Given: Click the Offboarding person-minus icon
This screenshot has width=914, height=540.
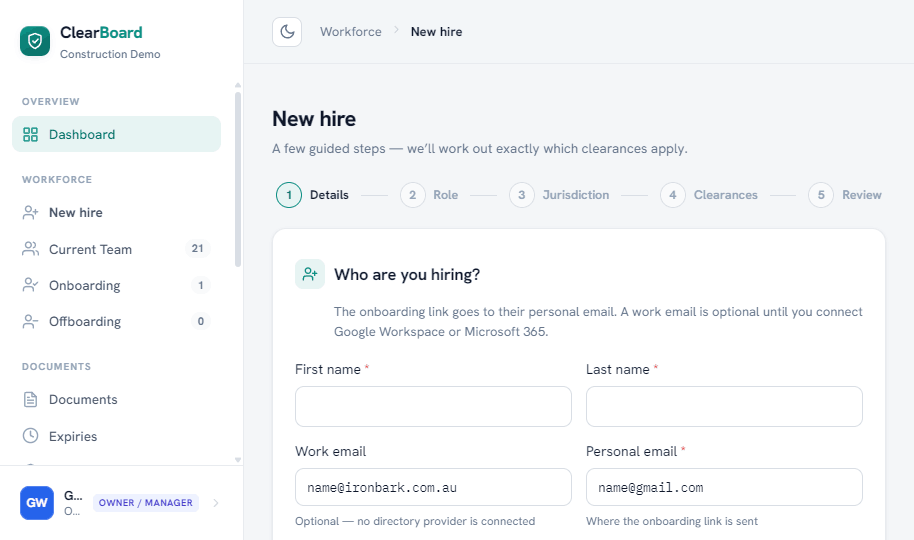Looking at the screenshot, I should tap(30, 321).
